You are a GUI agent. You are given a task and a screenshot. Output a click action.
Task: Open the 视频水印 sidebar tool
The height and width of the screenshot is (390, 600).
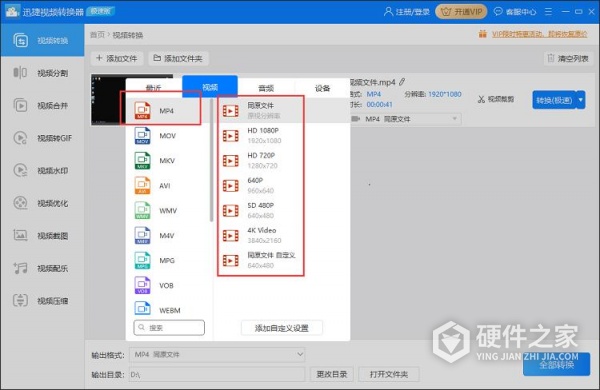tap(42, 170)
